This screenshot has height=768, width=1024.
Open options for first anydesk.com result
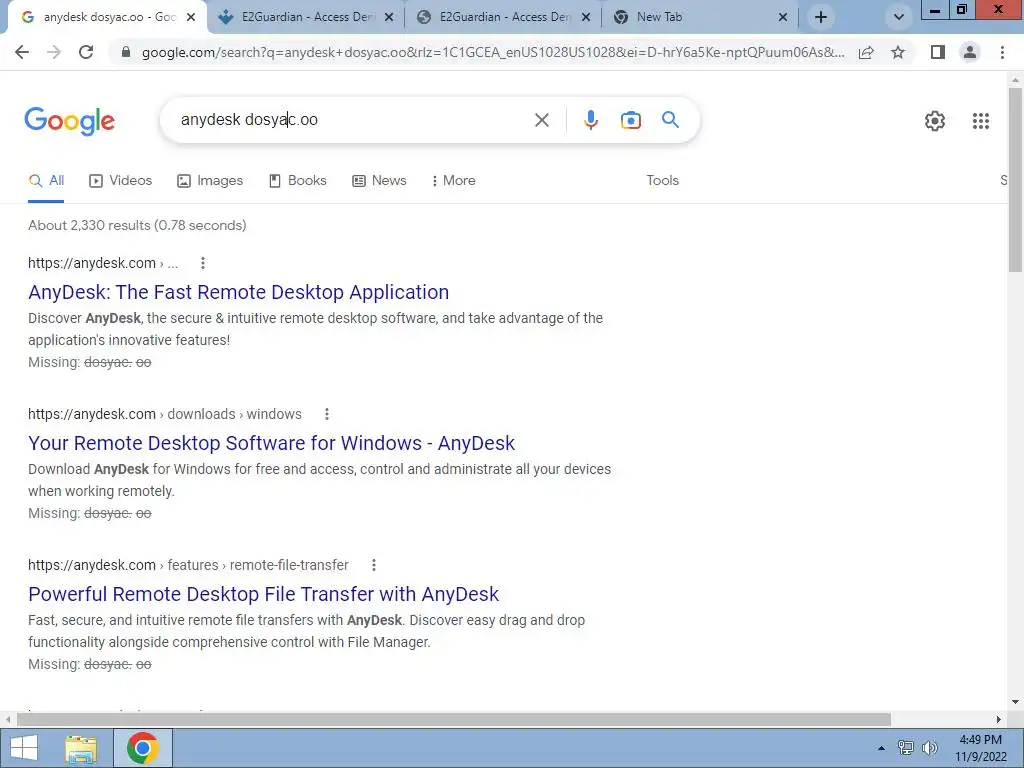click(203, 263)
